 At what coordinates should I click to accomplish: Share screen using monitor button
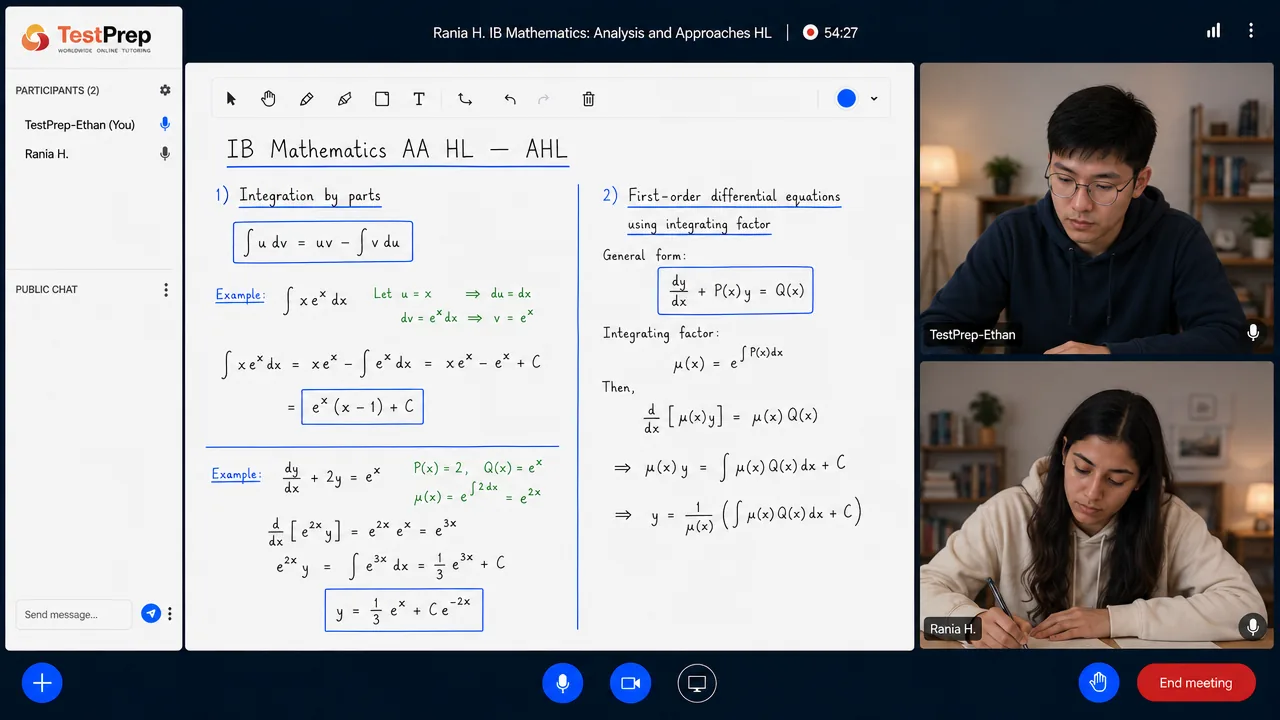697,683
